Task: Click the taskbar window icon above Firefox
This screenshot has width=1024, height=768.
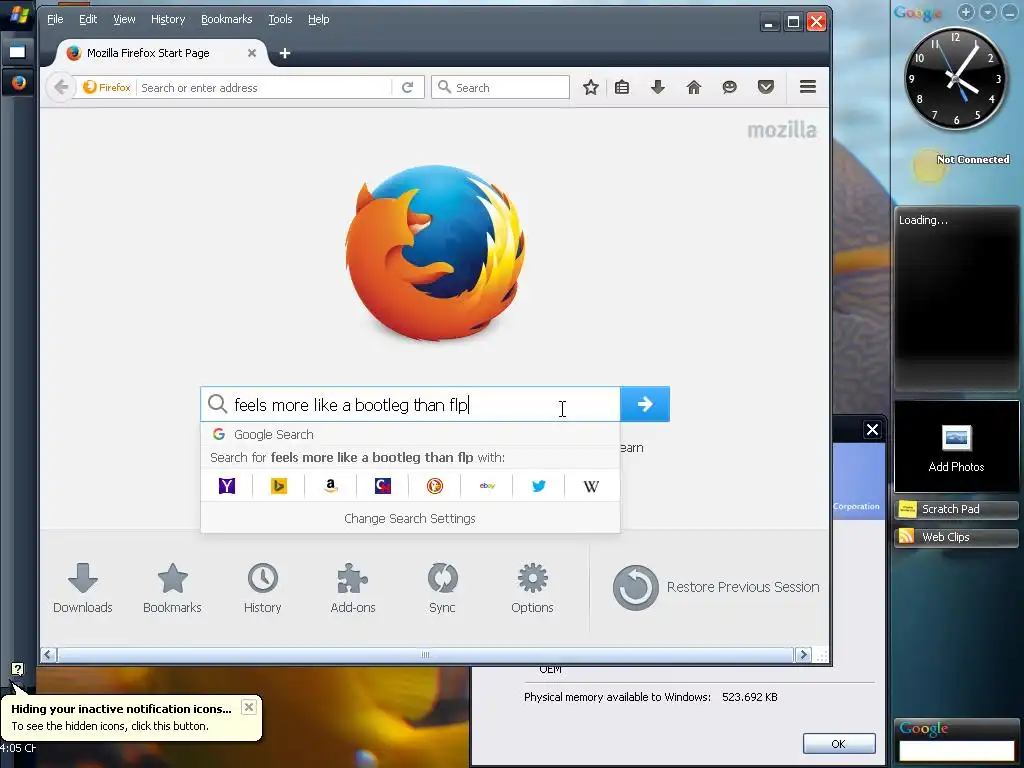Action: [x=18, y=52]
